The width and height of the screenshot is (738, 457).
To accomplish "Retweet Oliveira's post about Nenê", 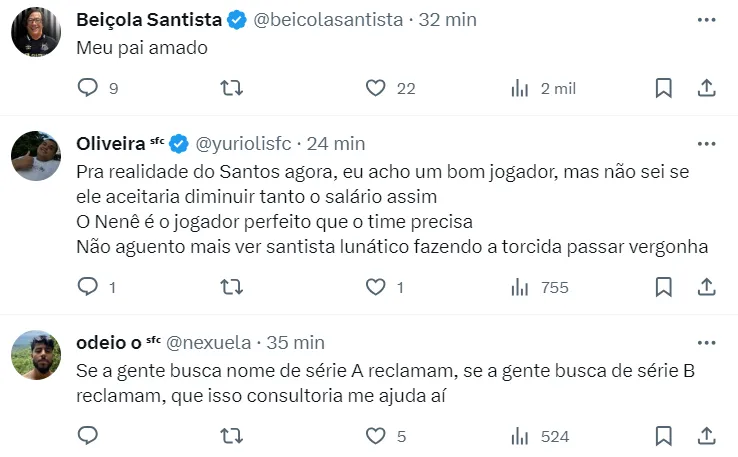I will pos(231,287).
